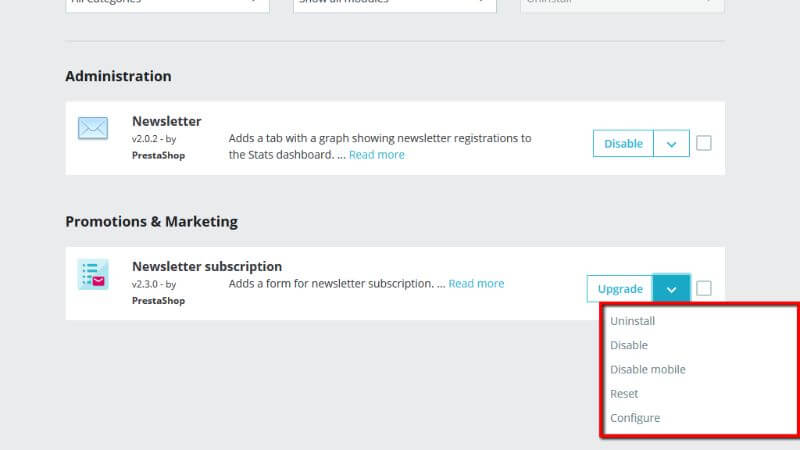This screenshot has height=450, width=800.
Task: Click the Newsletter subscription module title
Action: click(207, 266)
